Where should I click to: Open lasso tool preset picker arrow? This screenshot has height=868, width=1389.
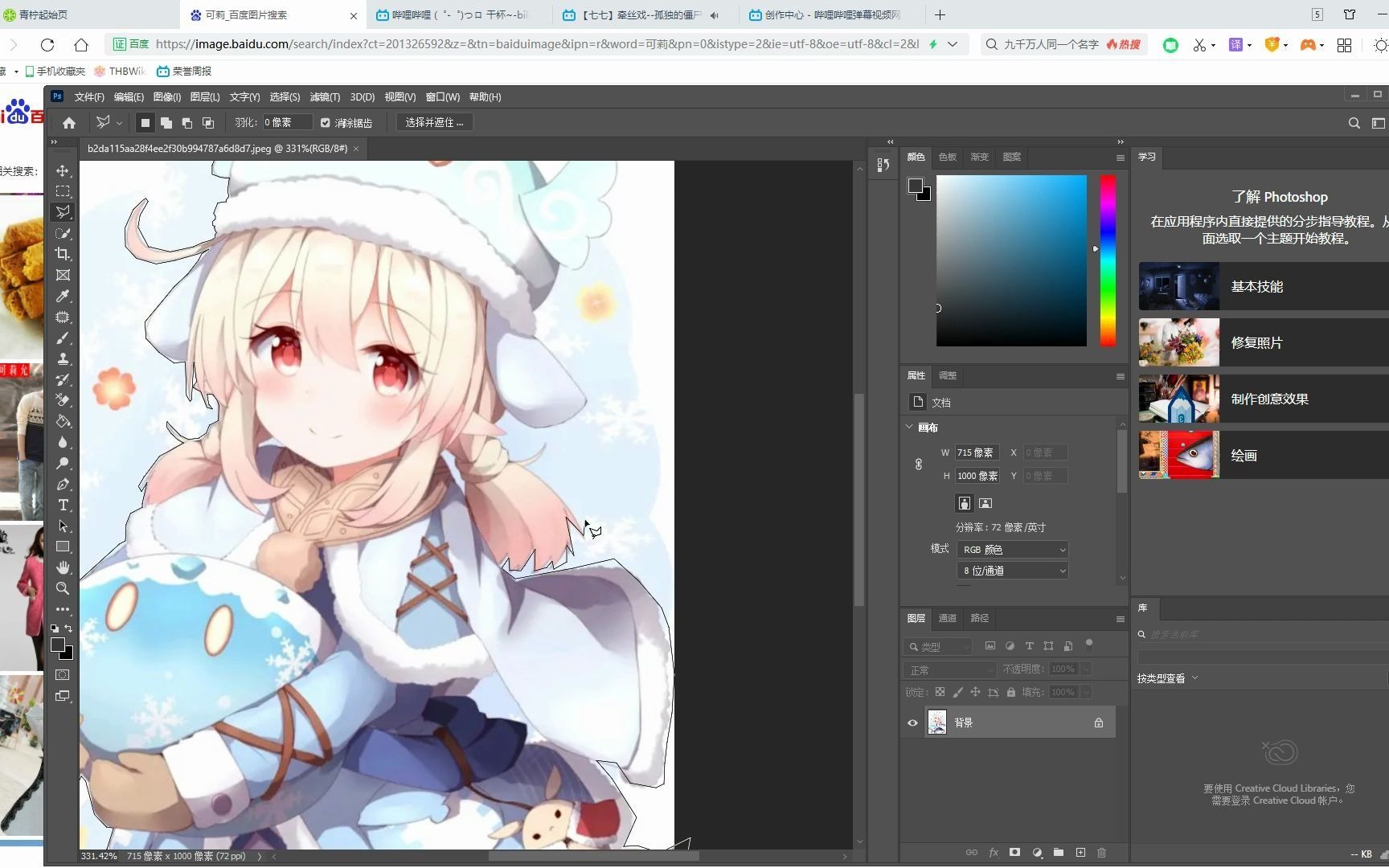tap(119, 123)
